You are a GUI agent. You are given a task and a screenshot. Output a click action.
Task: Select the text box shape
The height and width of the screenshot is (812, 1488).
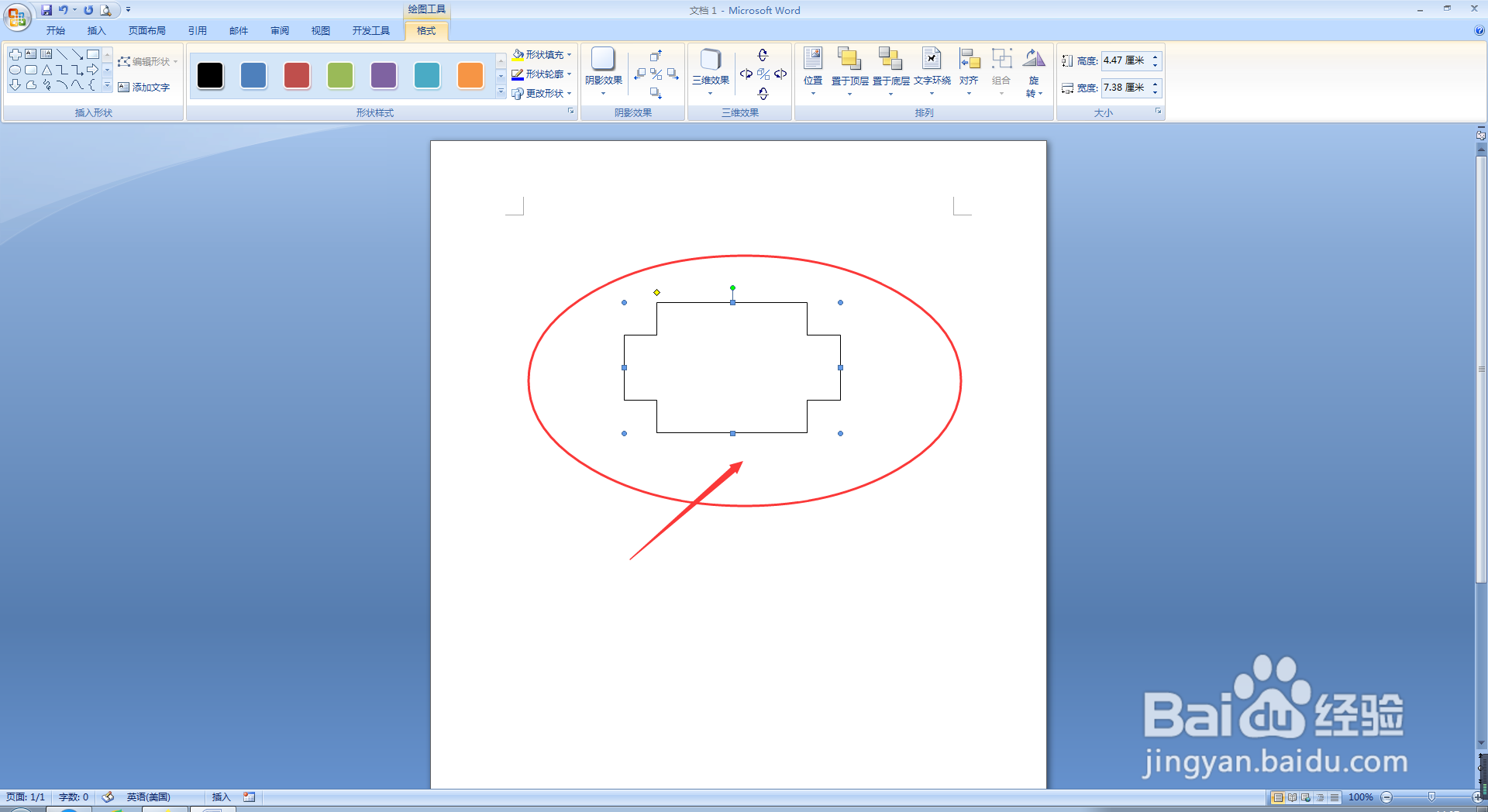pos(31,54)
